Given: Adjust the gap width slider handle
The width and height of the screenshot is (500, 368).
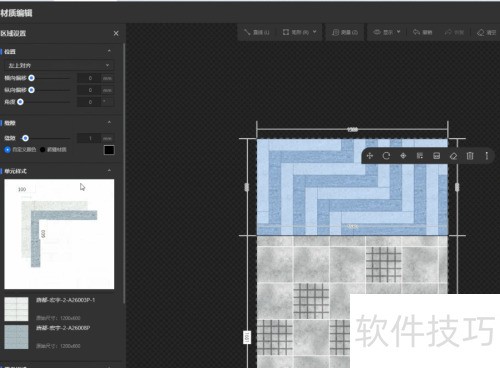Looking at the screenshot, I should pyautogui.click(x=25, y=138).
